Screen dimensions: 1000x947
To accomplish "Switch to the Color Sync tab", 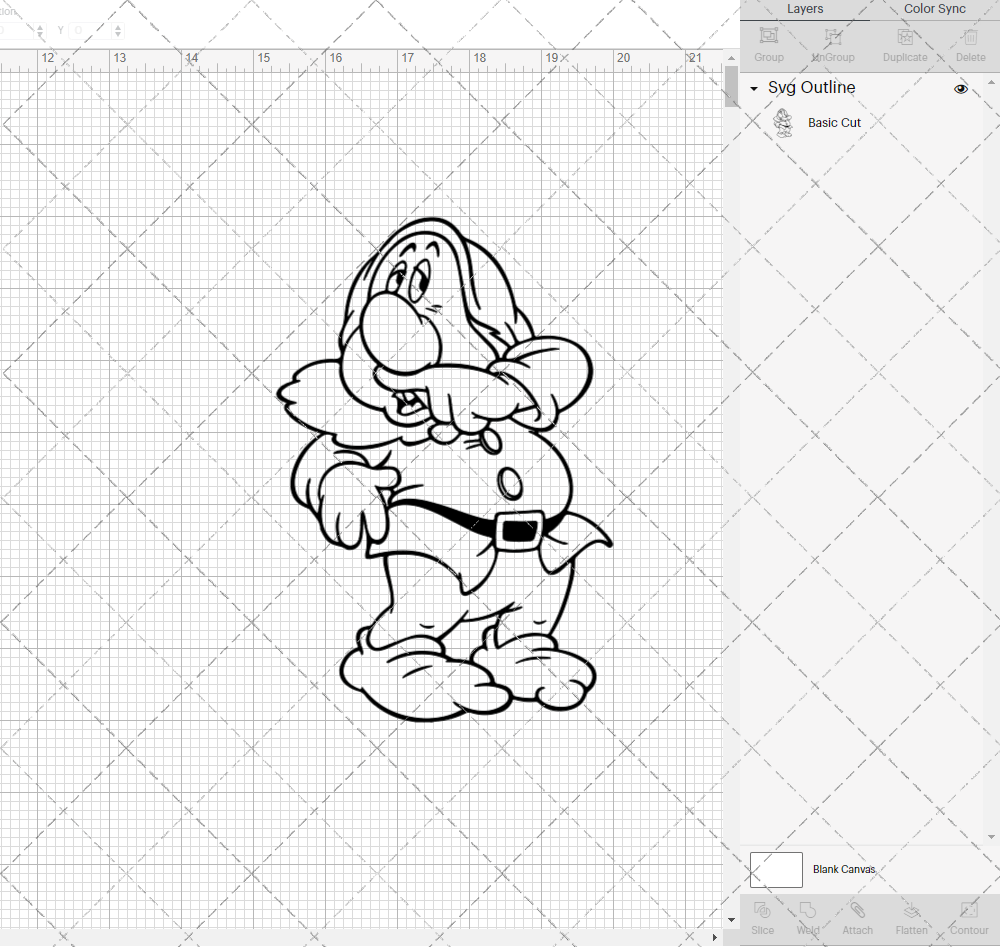I will [x=934, y=9].
